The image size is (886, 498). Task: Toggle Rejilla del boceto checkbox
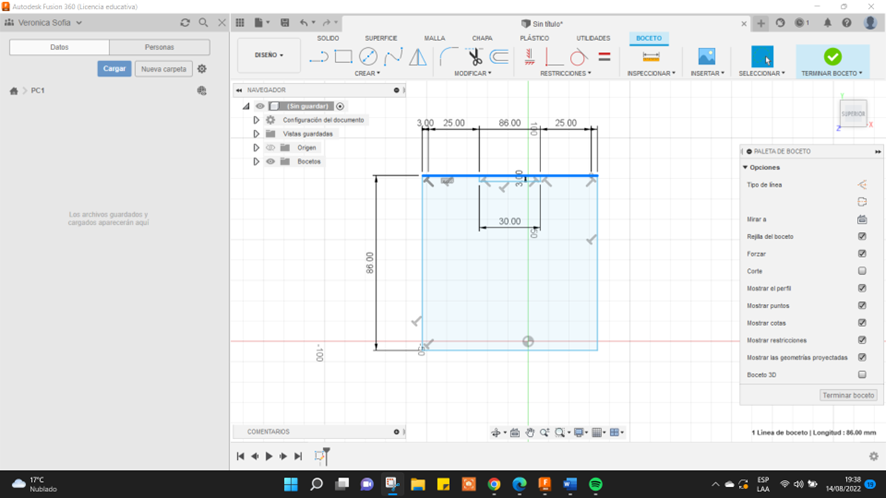[x=862, y=236]
